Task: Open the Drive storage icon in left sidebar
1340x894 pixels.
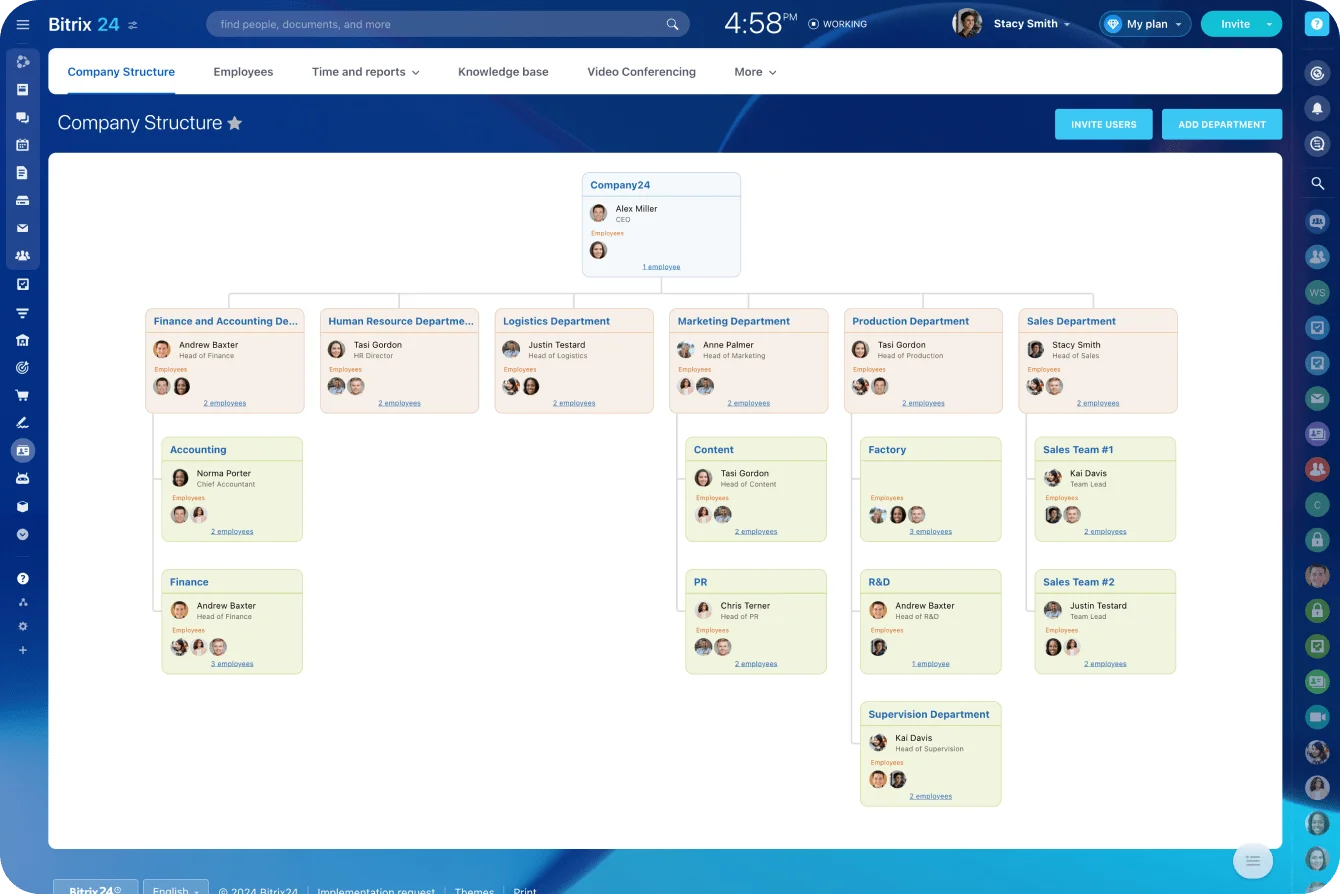Action: pos(23,200)
